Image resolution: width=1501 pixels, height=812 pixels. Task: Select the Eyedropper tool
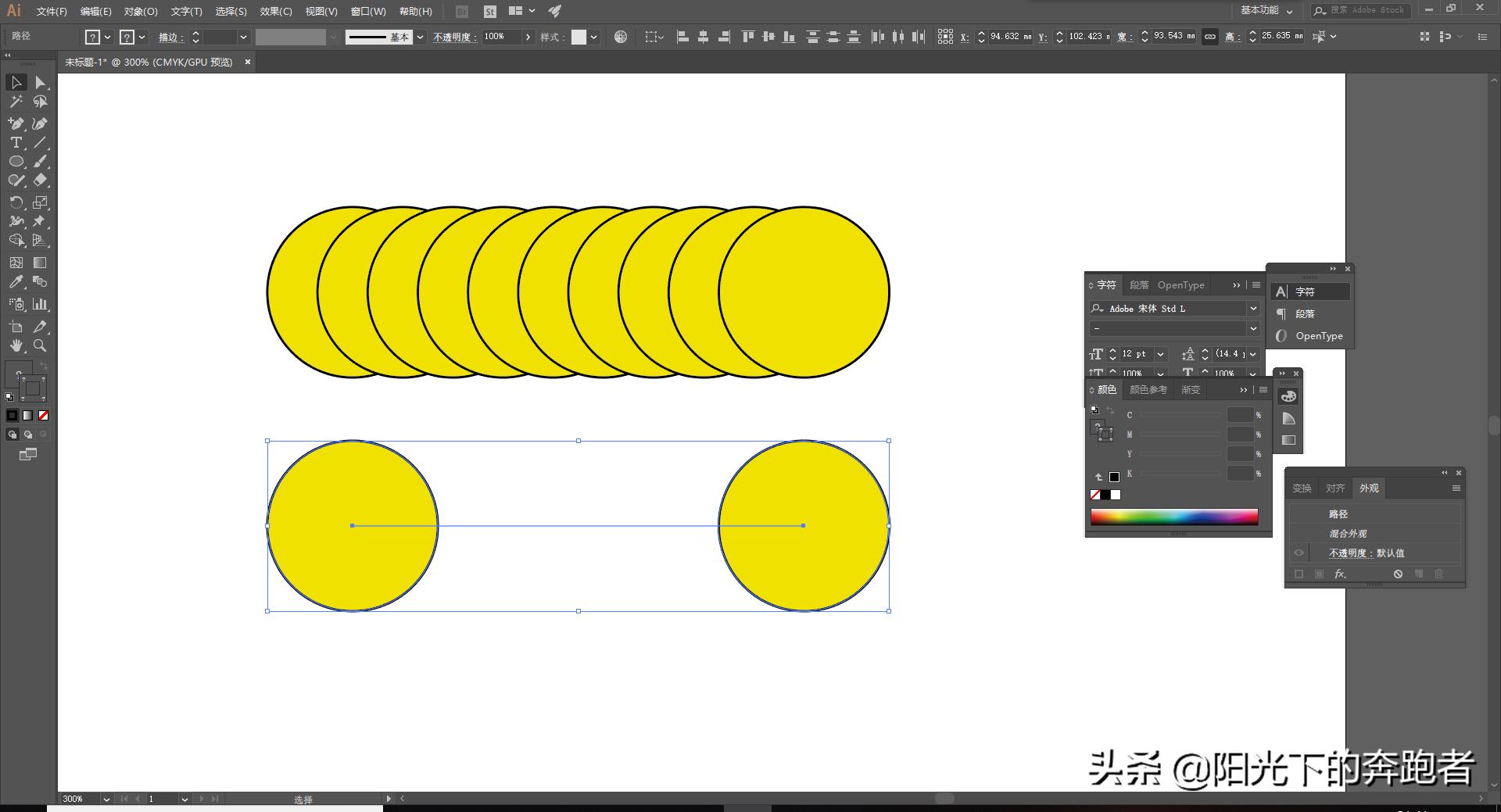[16, 281]
